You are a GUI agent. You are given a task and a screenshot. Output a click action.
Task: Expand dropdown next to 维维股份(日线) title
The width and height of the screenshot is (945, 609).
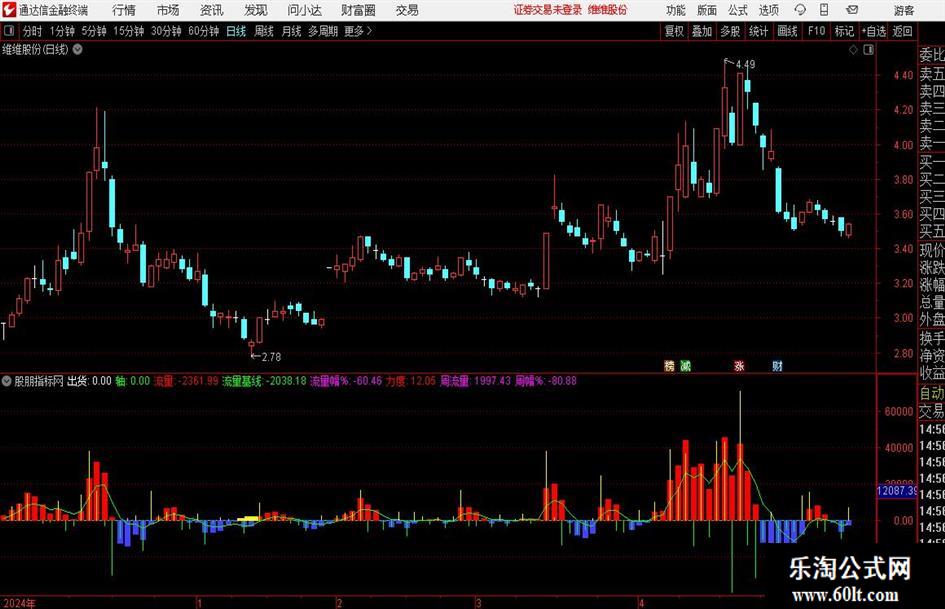pyautogui.click(x=78, y=50)
